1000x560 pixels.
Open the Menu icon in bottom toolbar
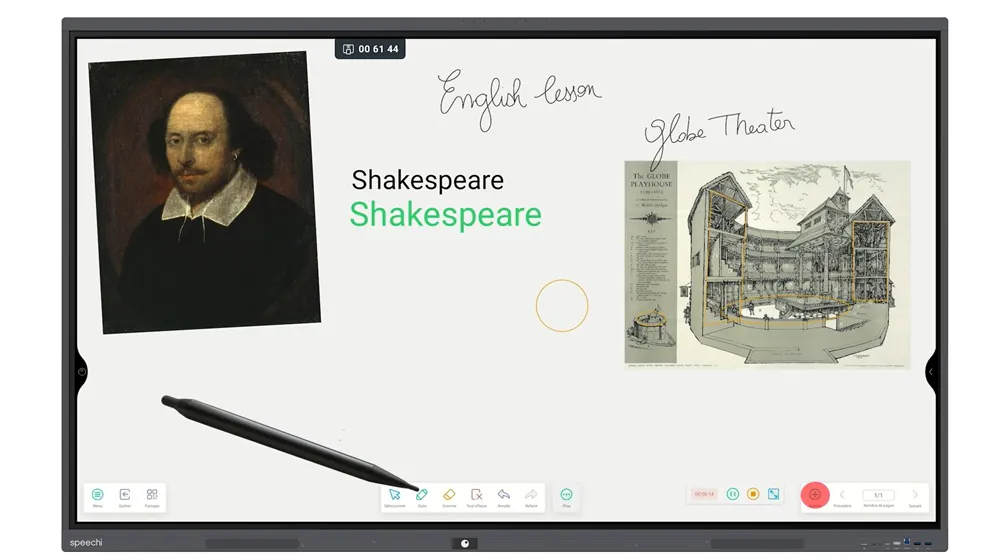(97, 495)
